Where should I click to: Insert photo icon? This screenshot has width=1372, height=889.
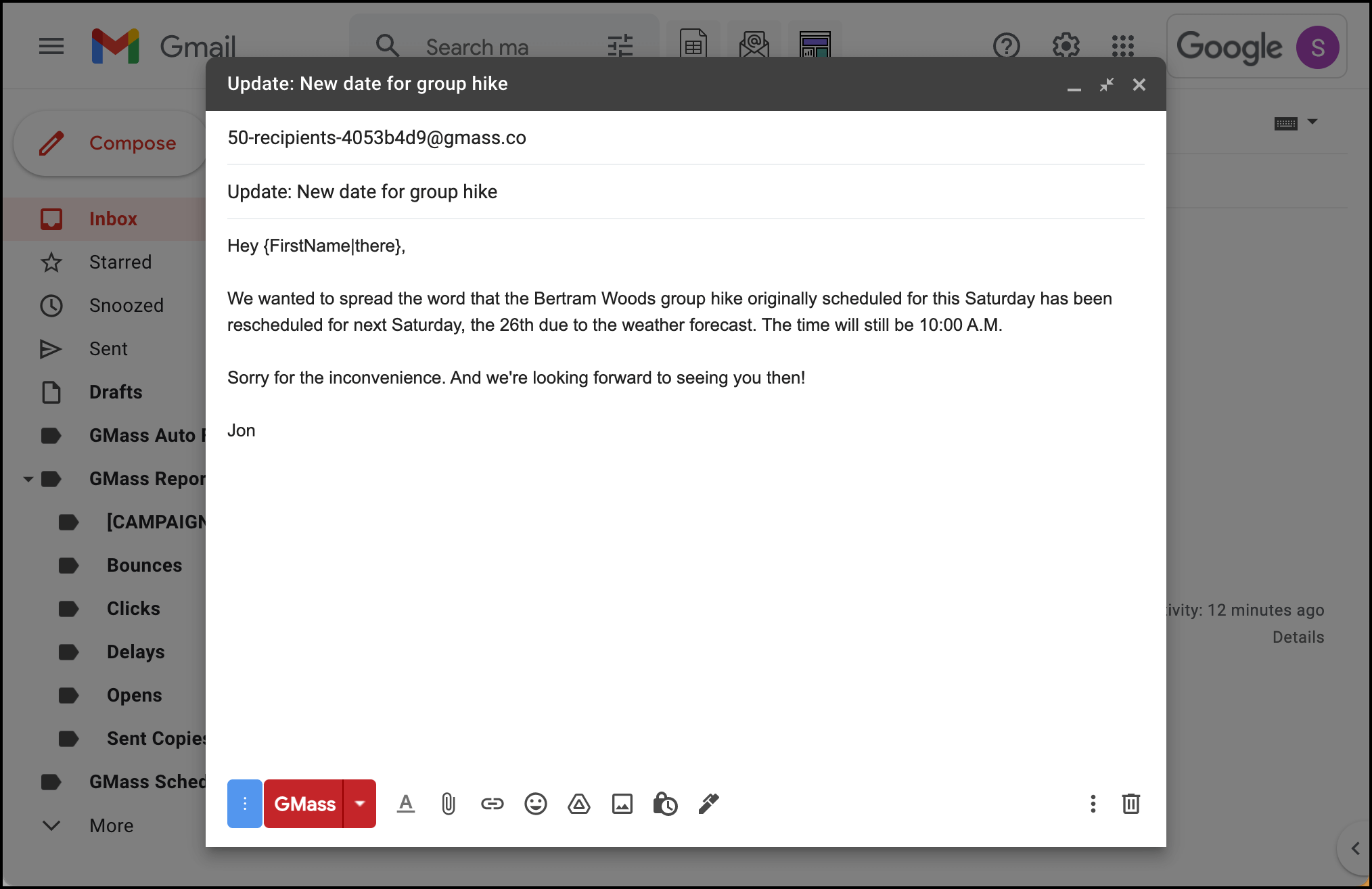tap(622, 804)
